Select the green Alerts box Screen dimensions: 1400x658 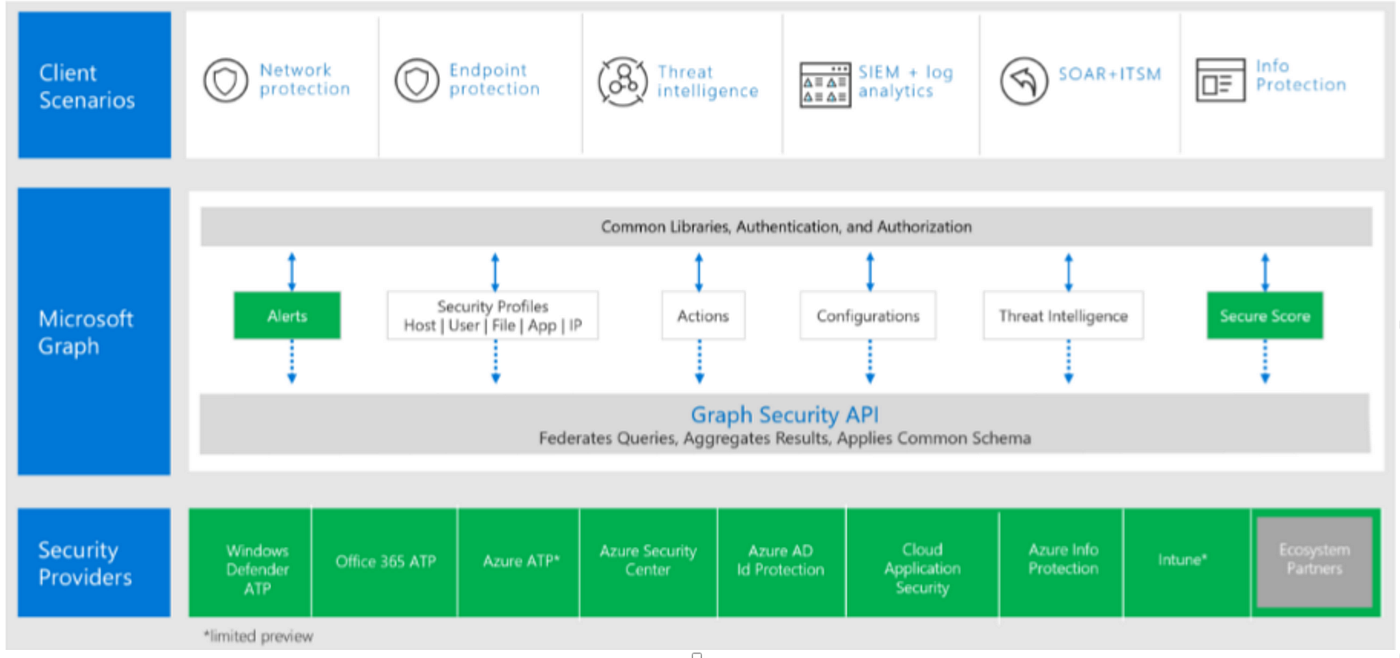(x=287, y=315)
